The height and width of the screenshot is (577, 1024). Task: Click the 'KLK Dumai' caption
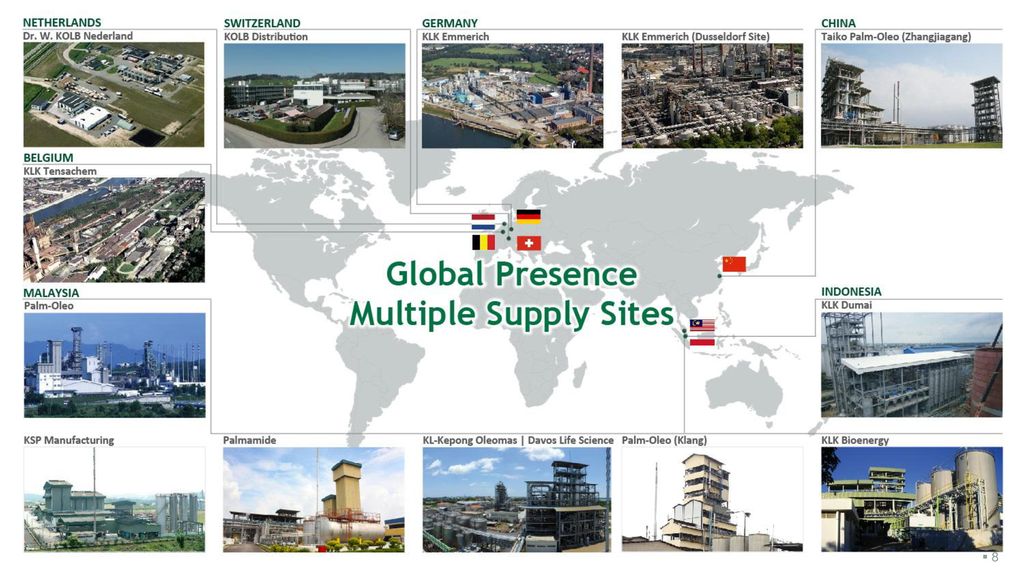pos(846,305)
